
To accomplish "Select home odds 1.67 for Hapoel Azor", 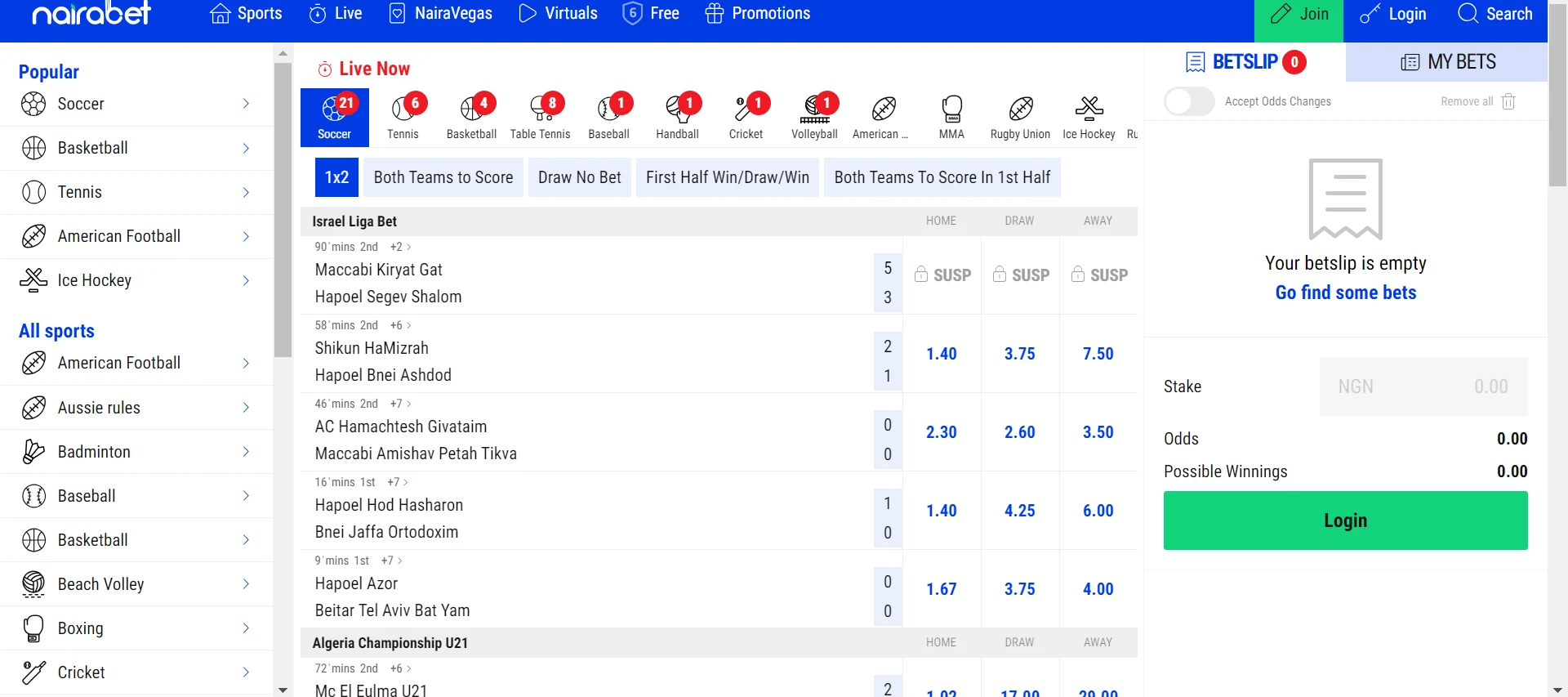I will (942, 589).
